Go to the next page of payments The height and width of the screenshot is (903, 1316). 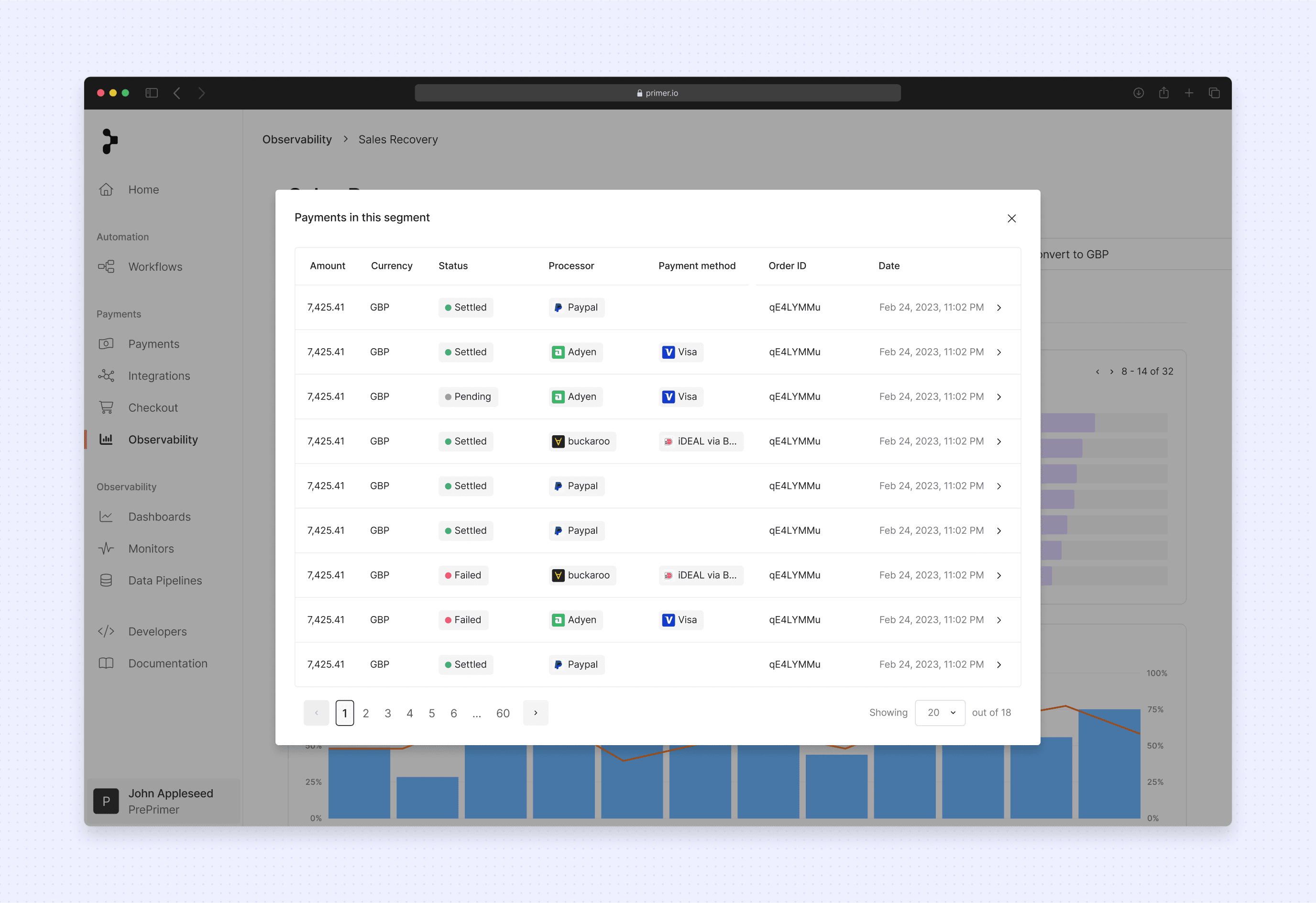535,713
